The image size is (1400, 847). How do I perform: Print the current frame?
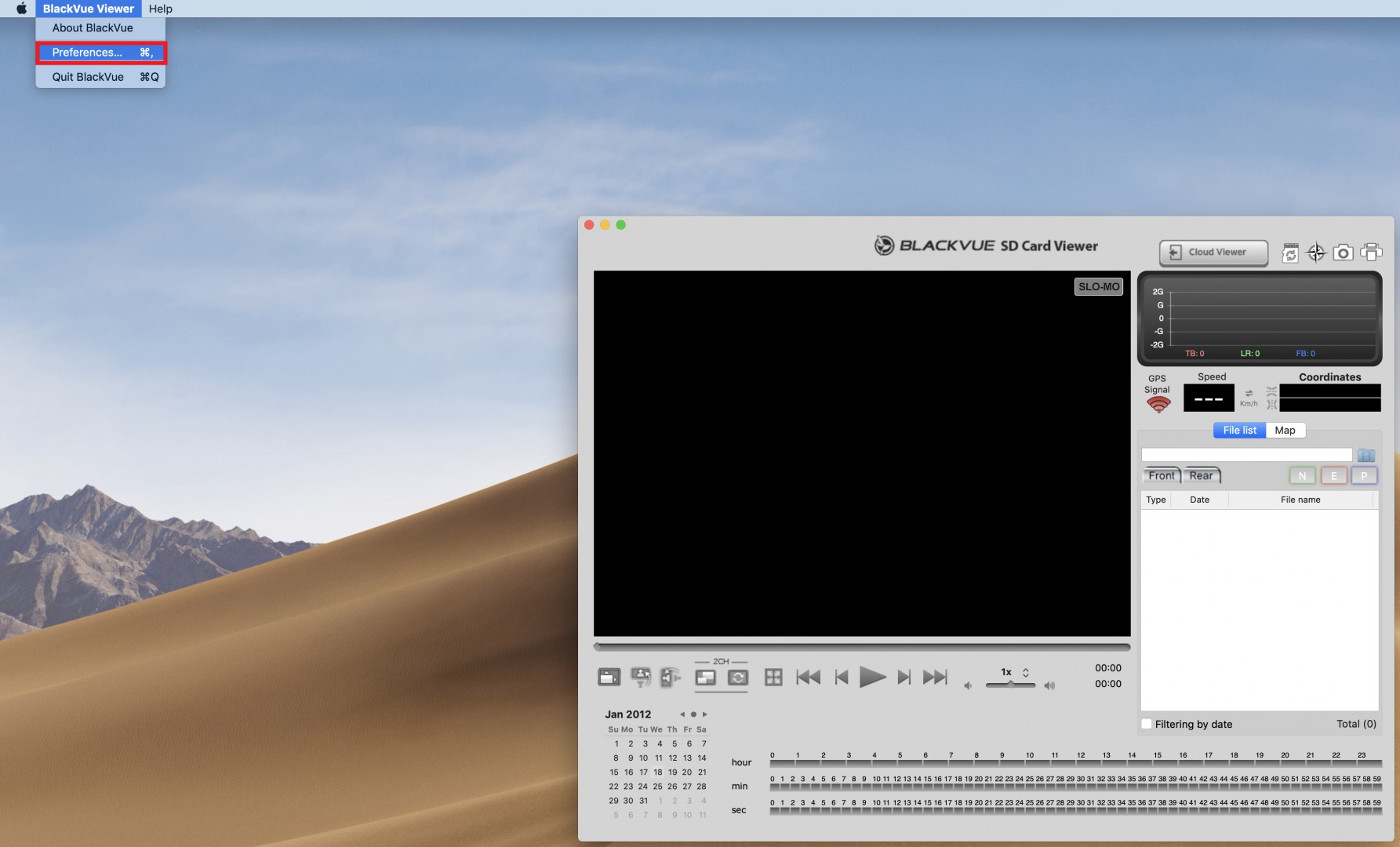click(x=1371, y=253)
